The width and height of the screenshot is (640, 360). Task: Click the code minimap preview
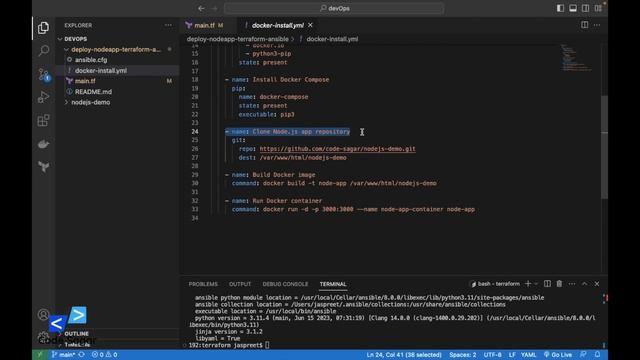pyautogui.click(x=576, y=57)
